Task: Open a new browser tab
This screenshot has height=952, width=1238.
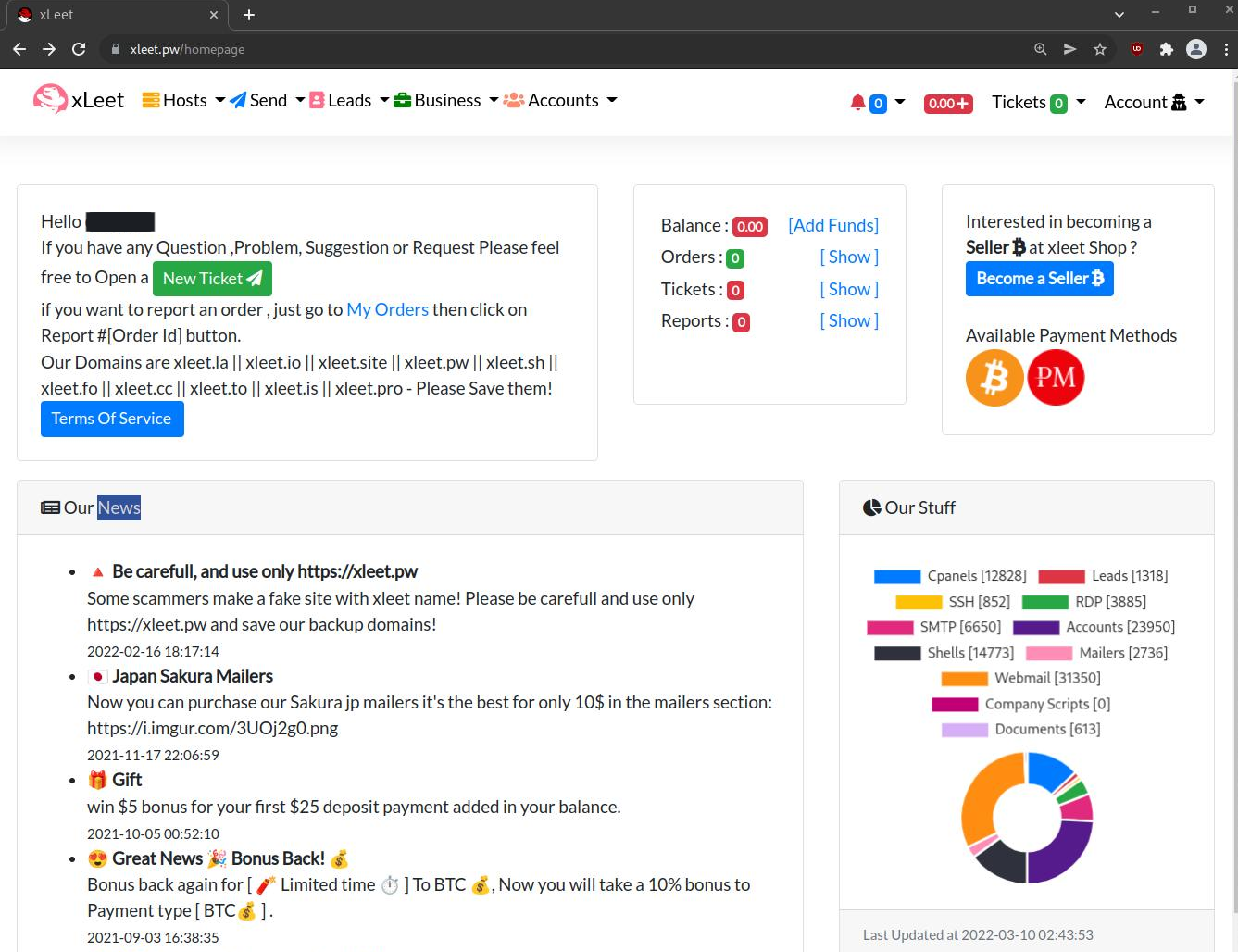Action: coord(249,15)
